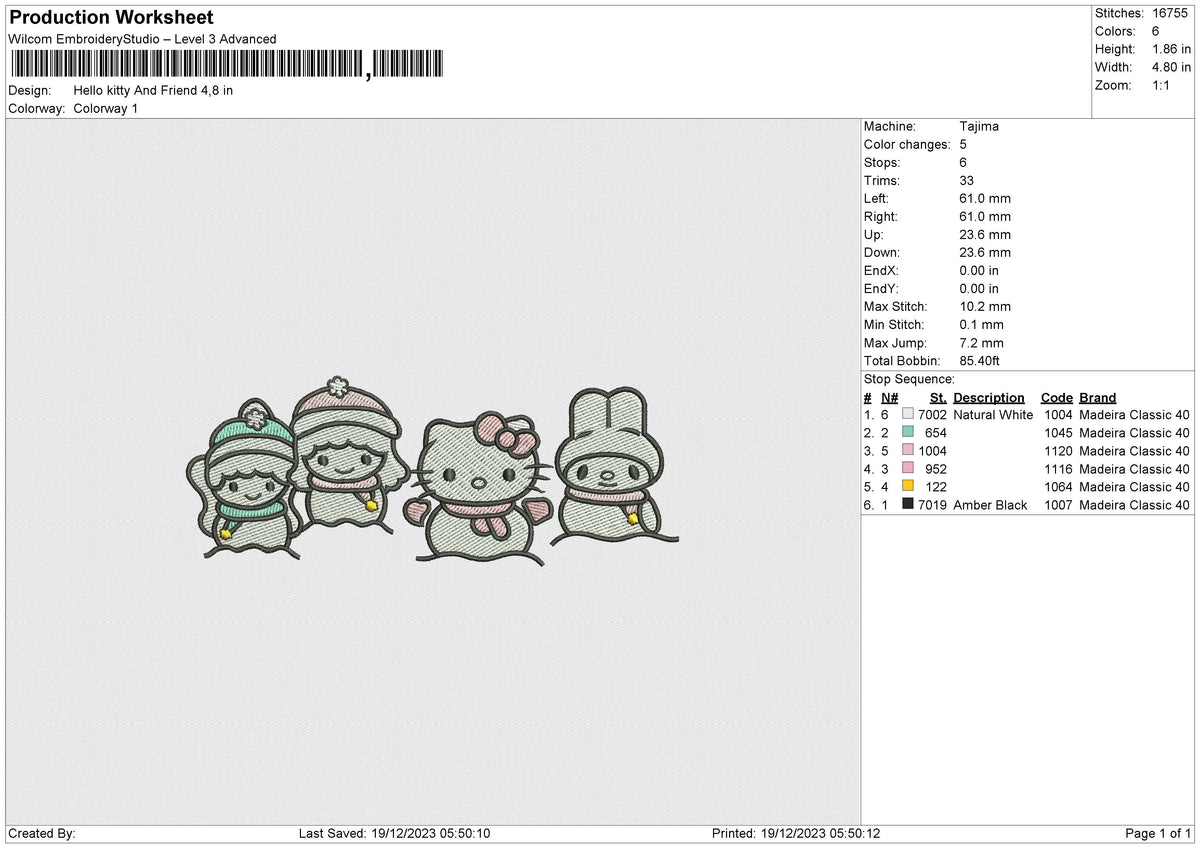Pick the pink swatch beside thread 1004
The width and height of the screenshot is (1200, 848).
(908, 451)
